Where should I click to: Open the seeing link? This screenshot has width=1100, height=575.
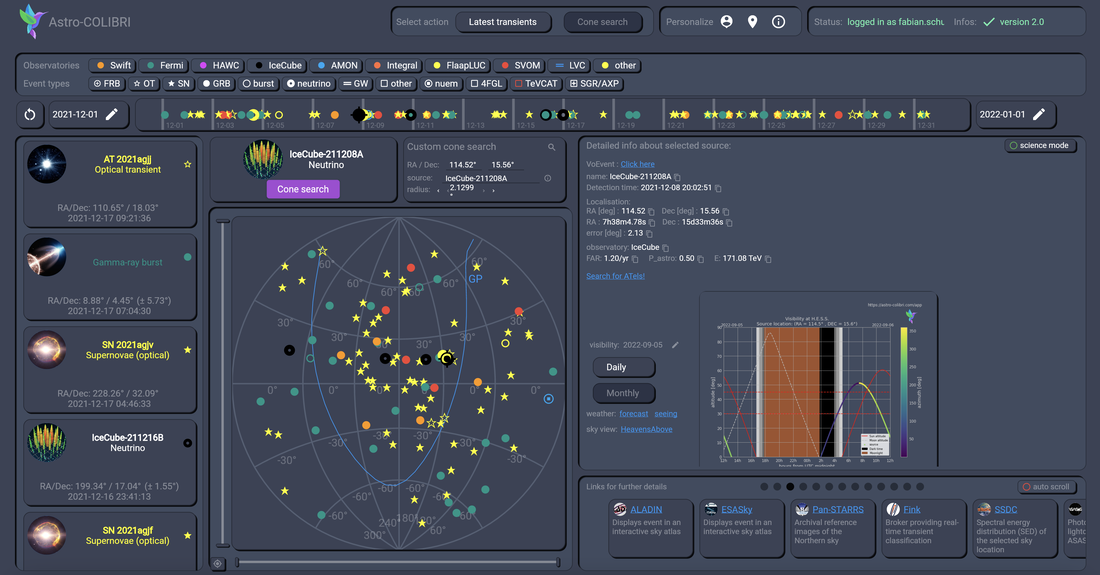tap(666, 414)
